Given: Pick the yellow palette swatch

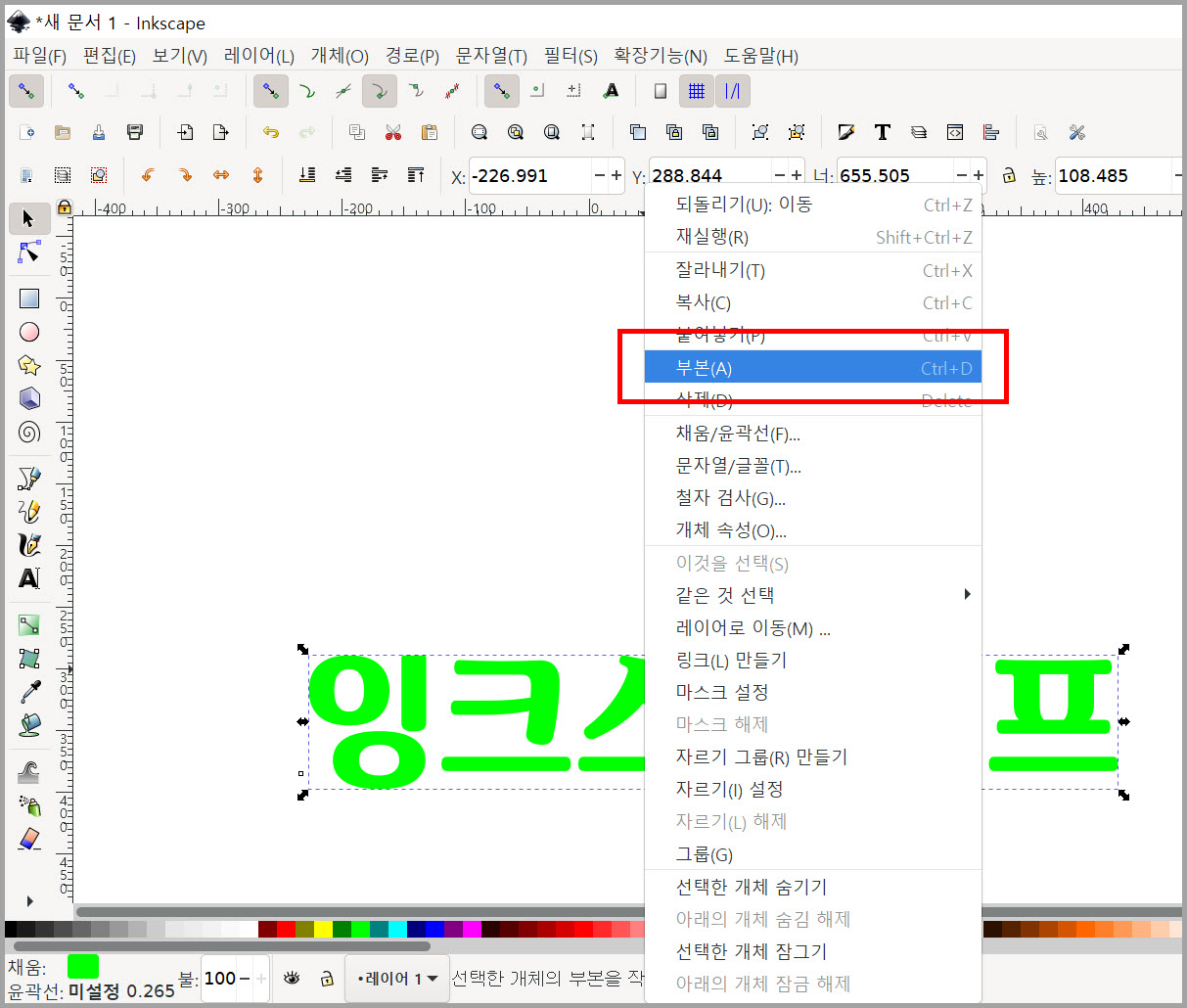Looking at the screenshot, I should [x=323, y=929].
